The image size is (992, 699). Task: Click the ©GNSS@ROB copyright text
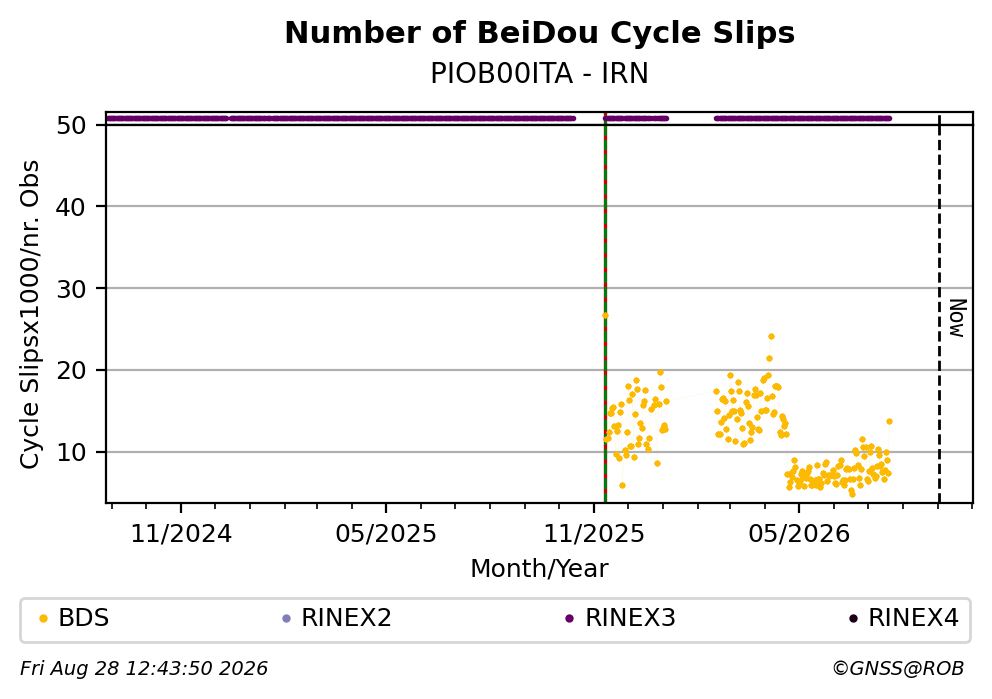click(x=898, y=669)
